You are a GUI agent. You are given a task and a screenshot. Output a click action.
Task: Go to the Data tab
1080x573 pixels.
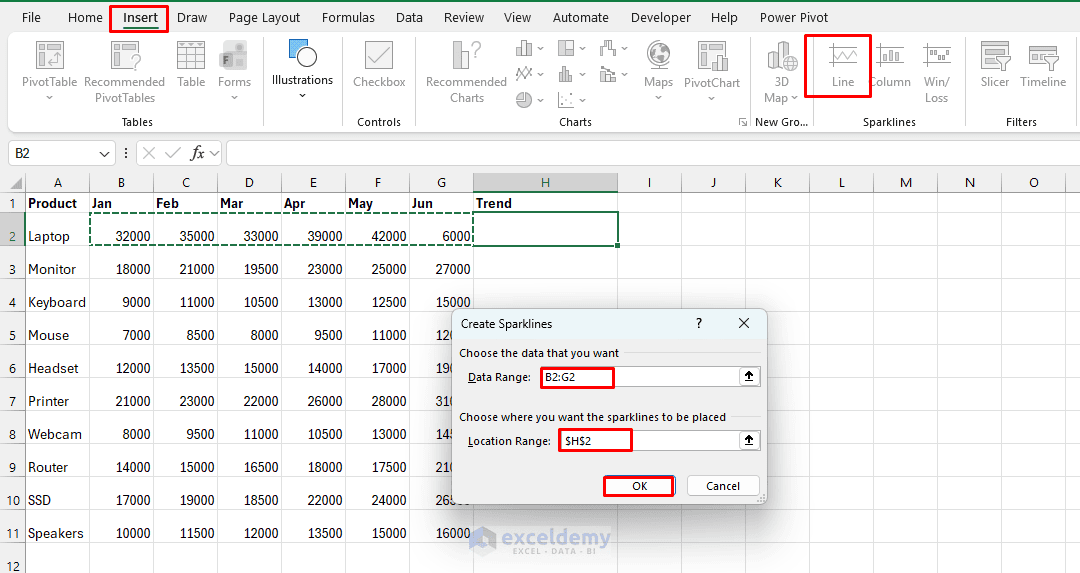tap(409, 17)
